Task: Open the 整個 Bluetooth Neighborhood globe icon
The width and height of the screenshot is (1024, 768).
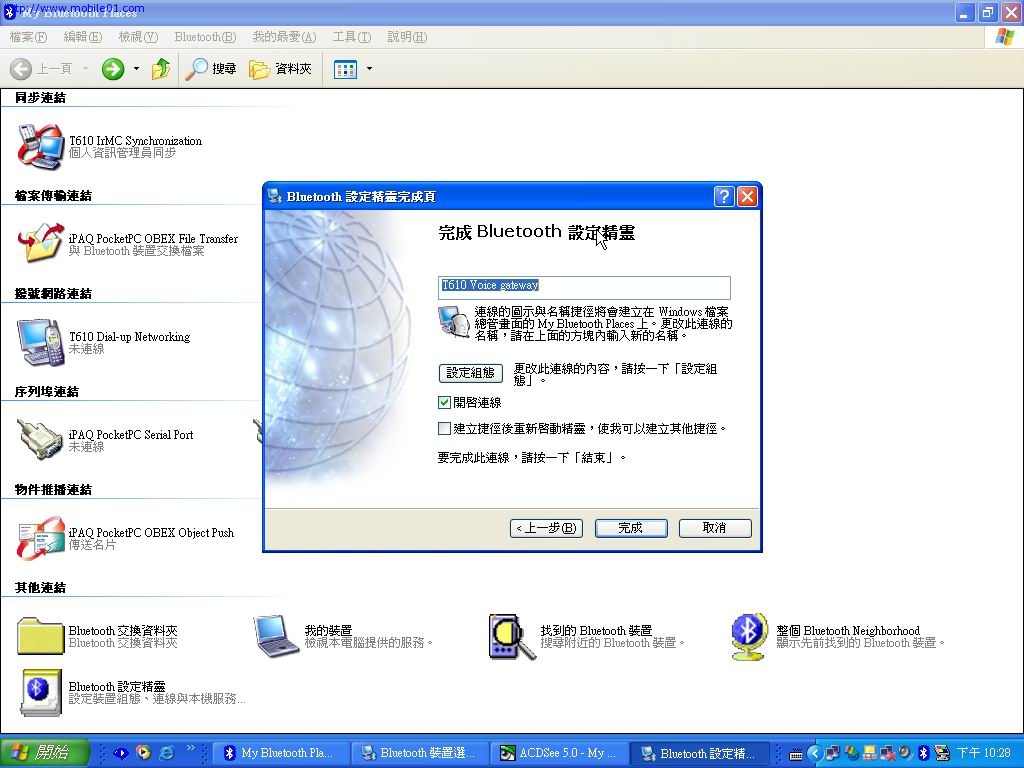Action: (x=748, y=637)
